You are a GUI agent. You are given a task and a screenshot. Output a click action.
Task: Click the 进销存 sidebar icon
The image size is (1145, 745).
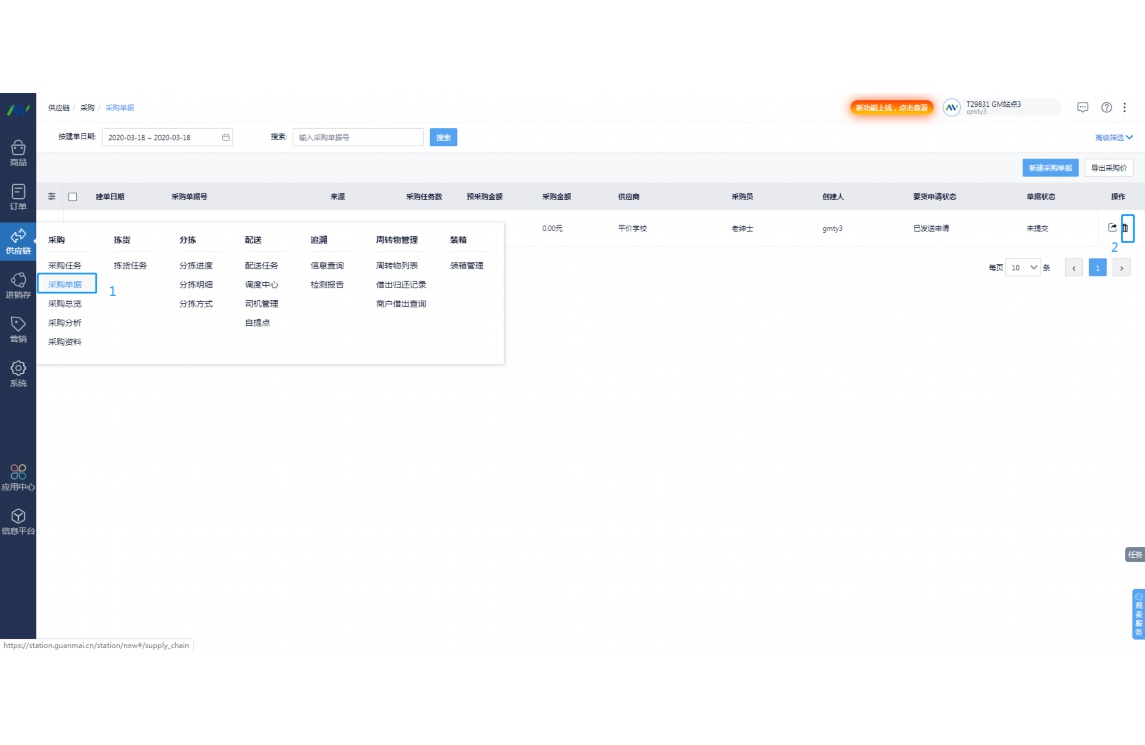coord(18,285)
